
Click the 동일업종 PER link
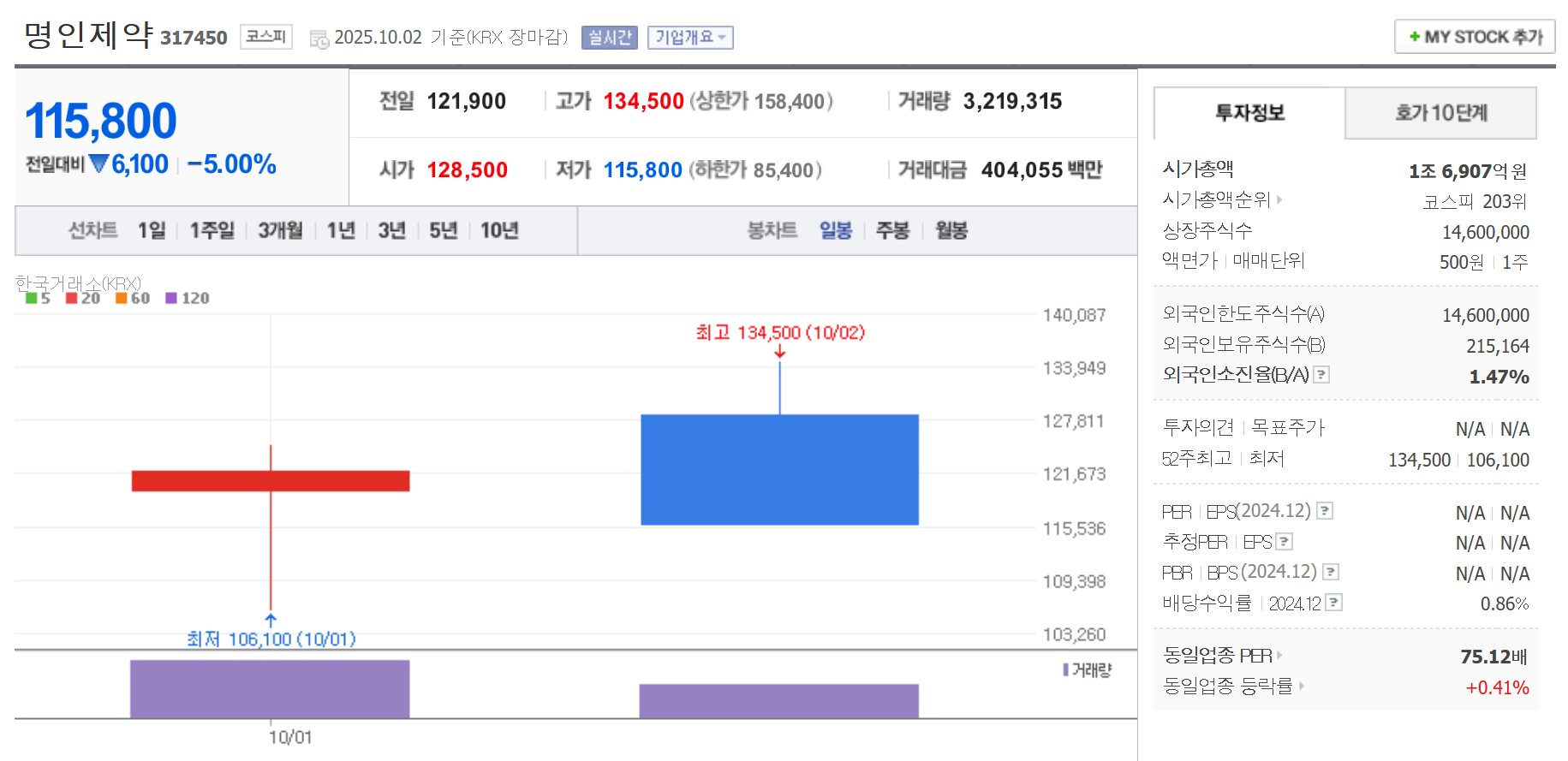[x=1217, y=656]
